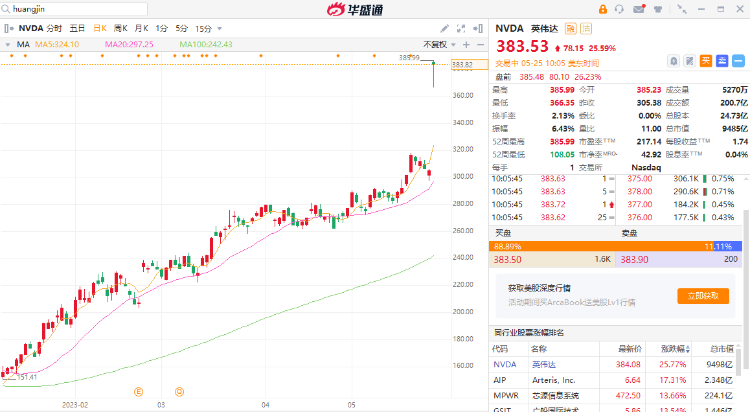Set a price alert bell icon
Viewport: 750px width, 412px height.
click(673, 61)
